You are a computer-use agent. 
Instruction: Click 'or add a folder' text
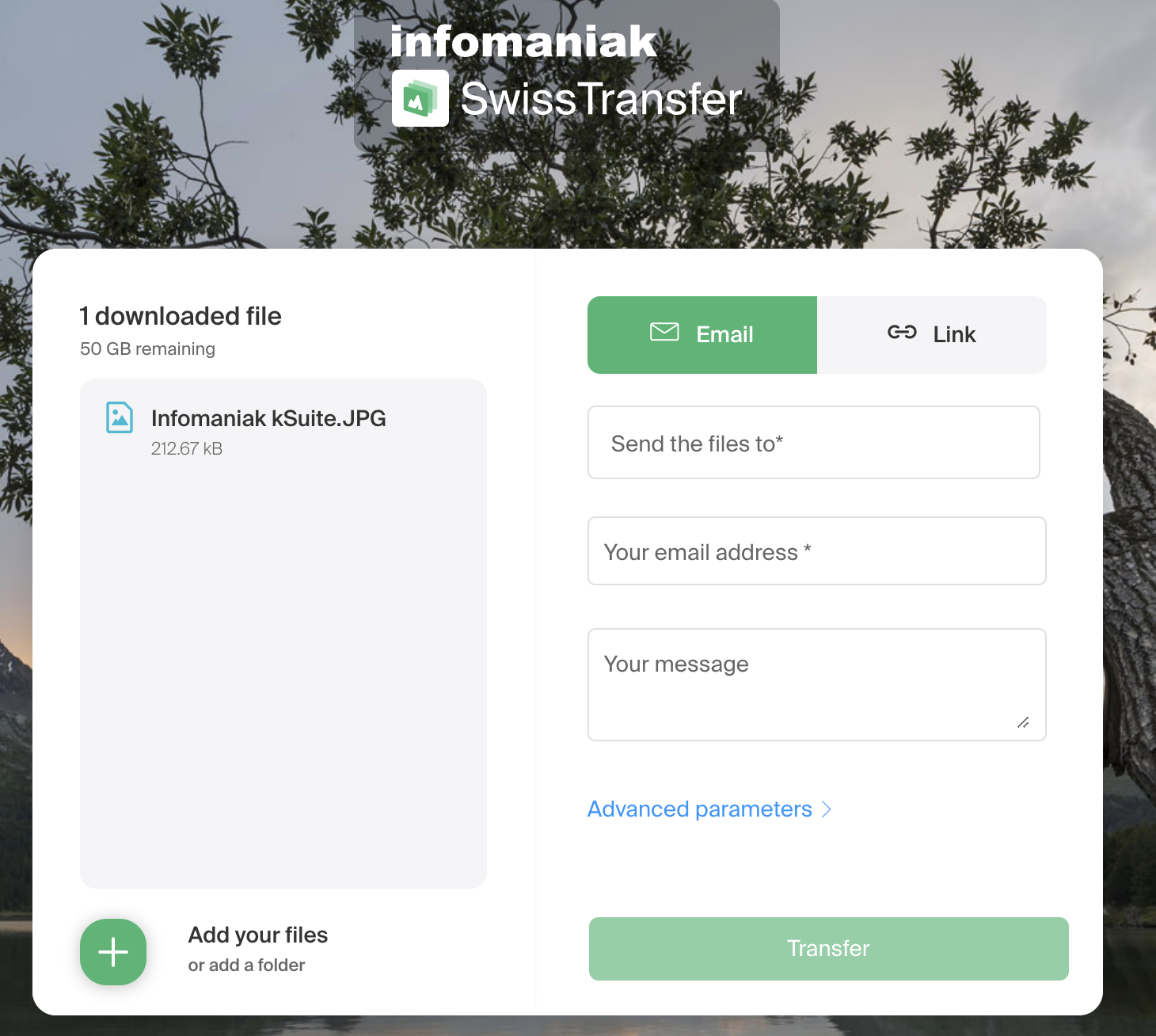coord(246,965)
